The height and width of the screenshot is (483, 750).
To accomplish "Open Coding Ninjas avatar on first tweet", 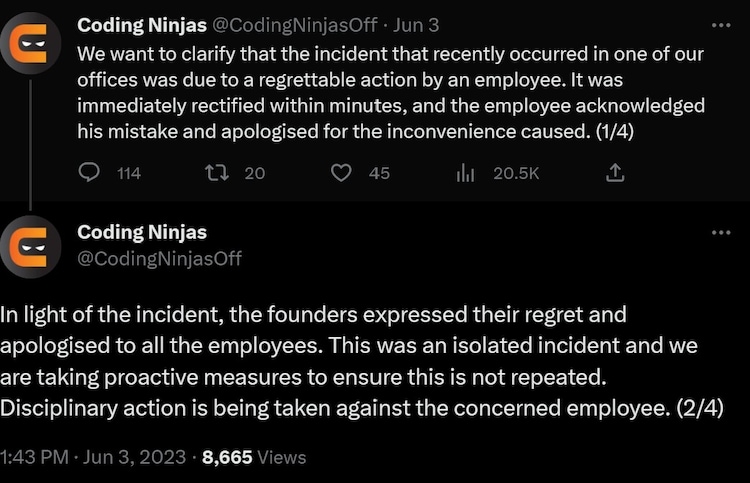I will click(30, 41).
